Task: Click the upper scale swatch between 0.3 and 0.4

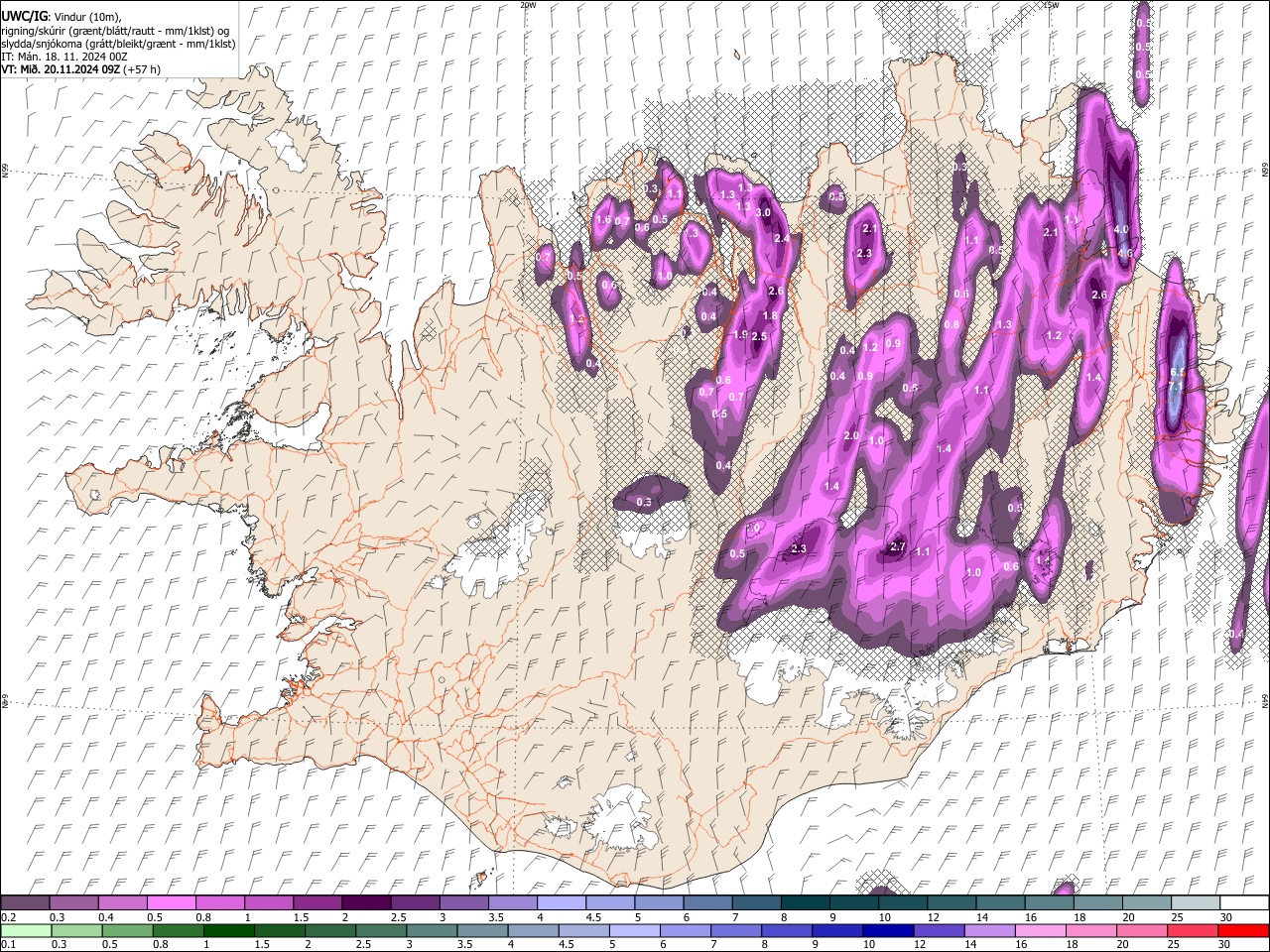Action: point(74,902)
